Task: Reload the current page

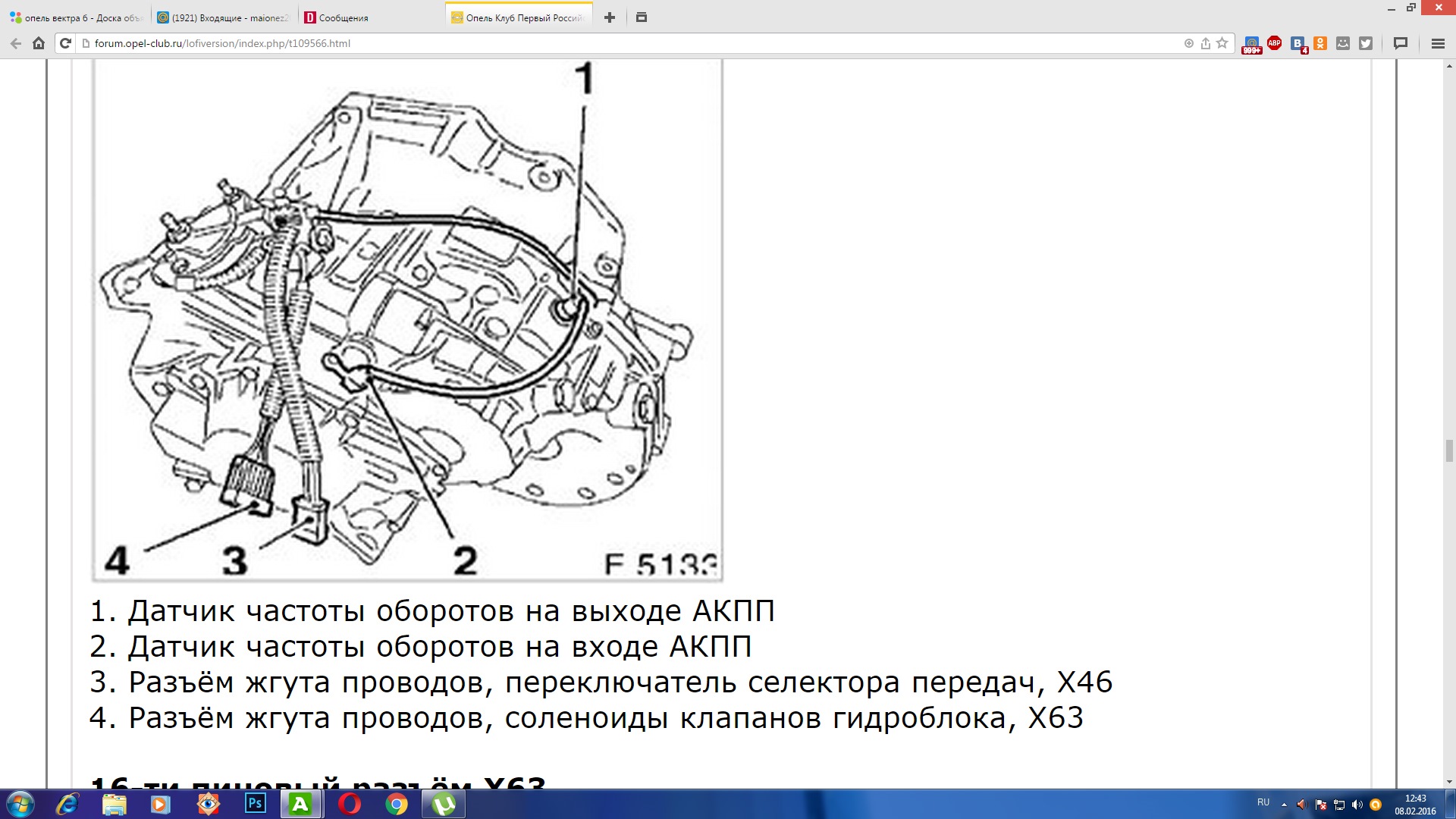Action: 65,43
